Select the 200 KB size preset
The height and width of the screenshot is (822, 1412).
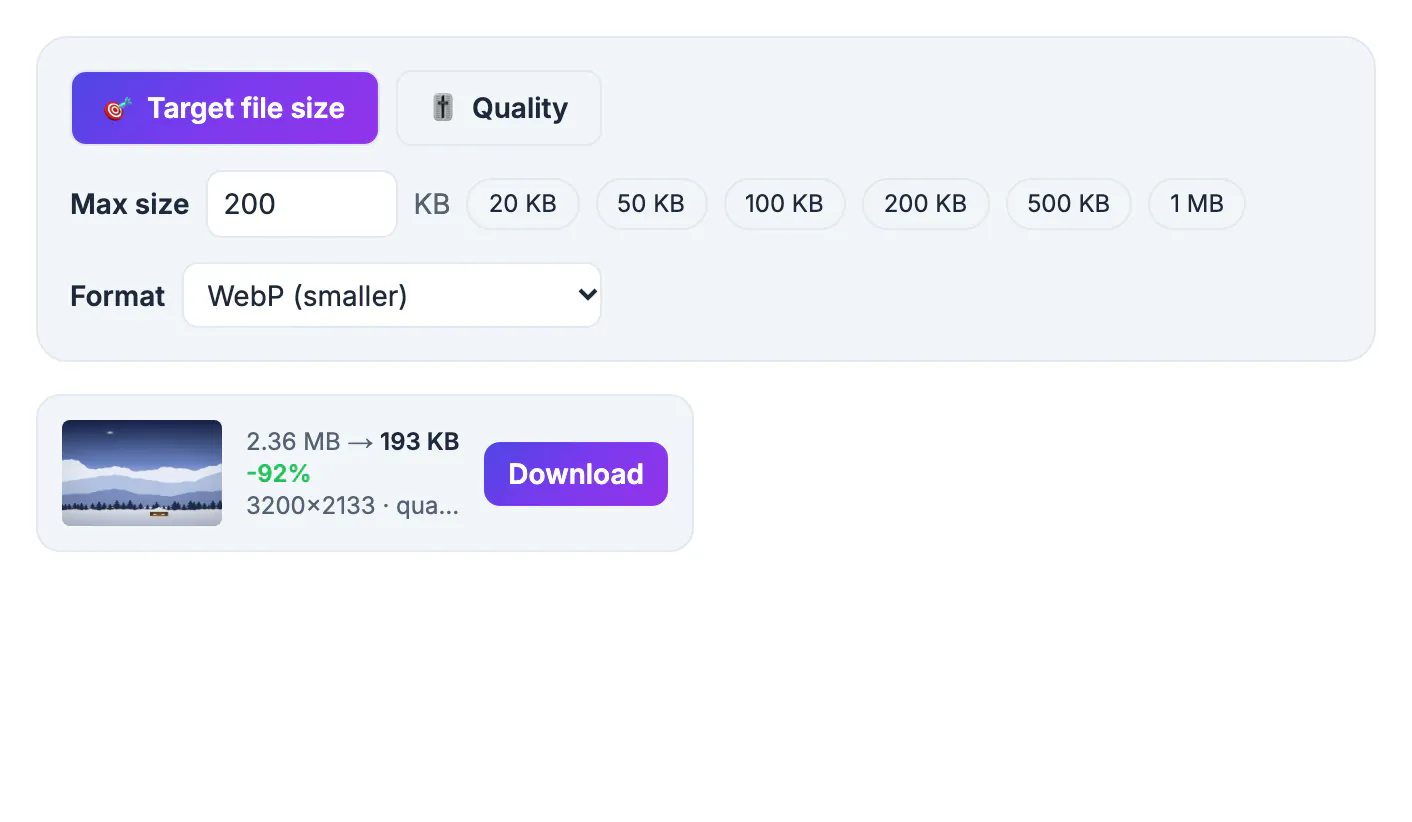[x=925, y=204]
